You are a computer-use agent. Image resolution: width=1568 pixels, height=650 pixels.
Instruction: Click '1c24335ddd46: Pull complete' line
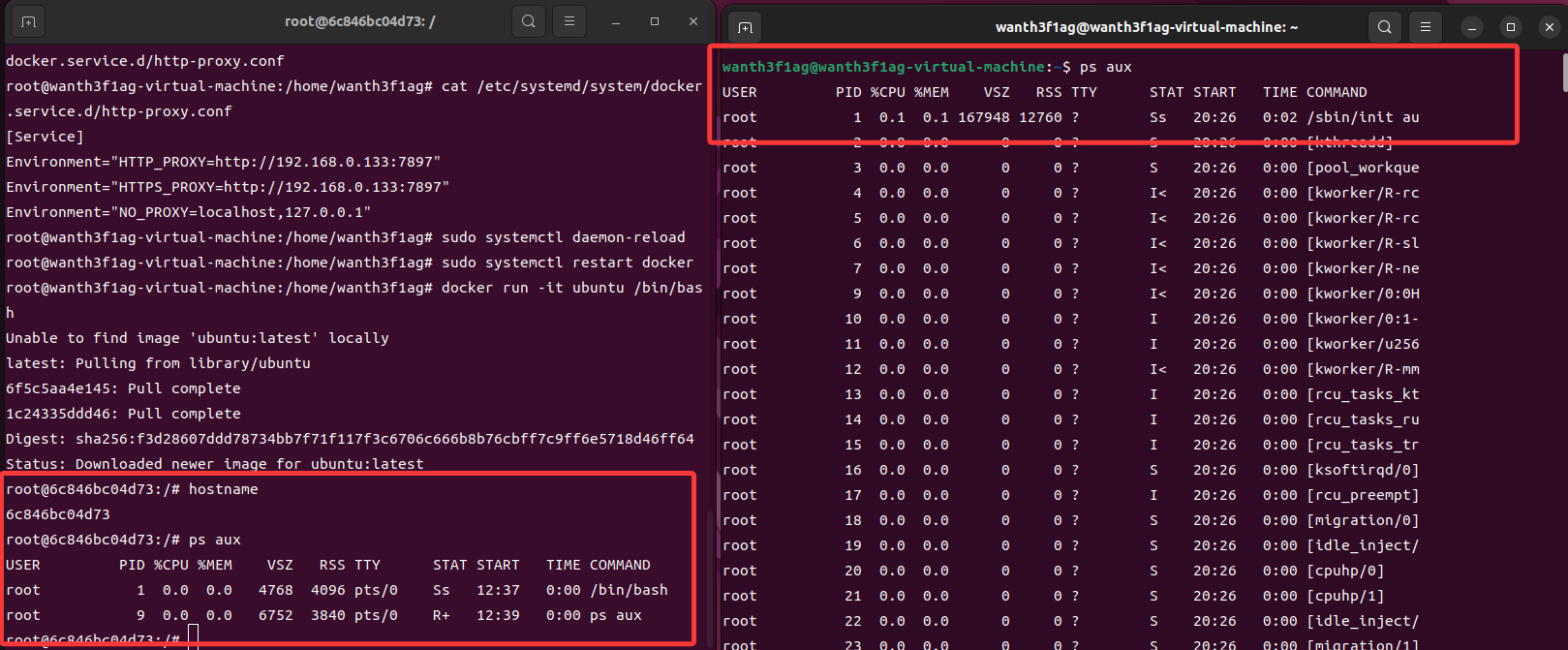[x=123, y=414]
